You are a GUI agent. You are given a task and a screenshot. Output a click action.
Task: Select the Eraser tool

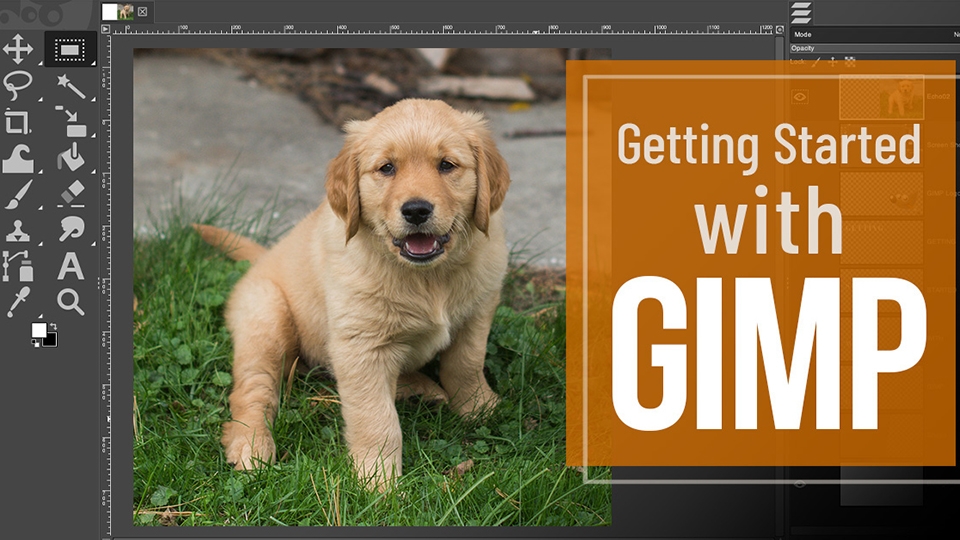72,193
